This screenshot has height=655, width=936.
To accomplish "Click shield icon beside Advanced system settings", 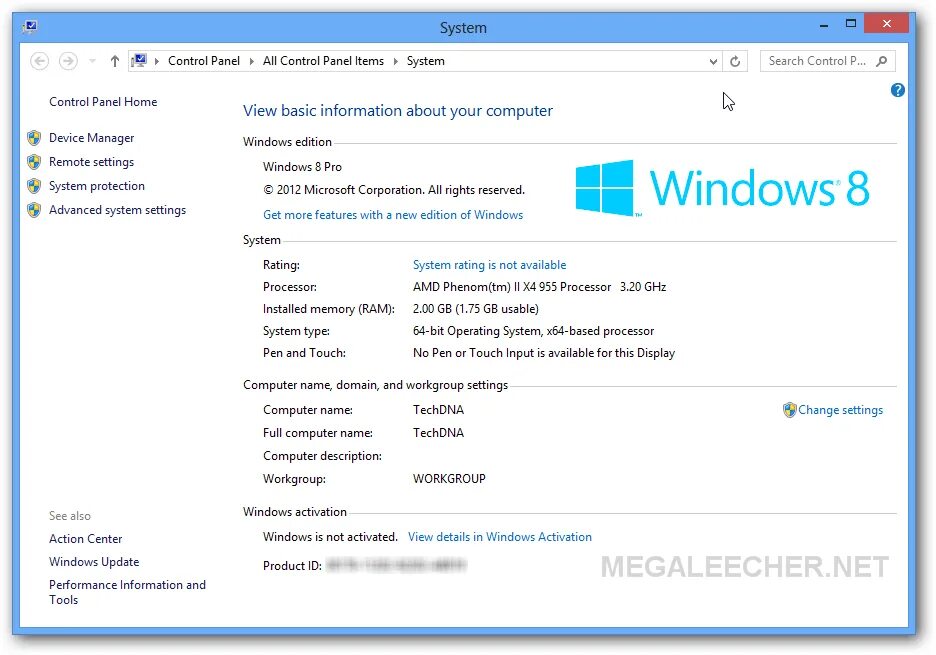I will pos(34,210).
